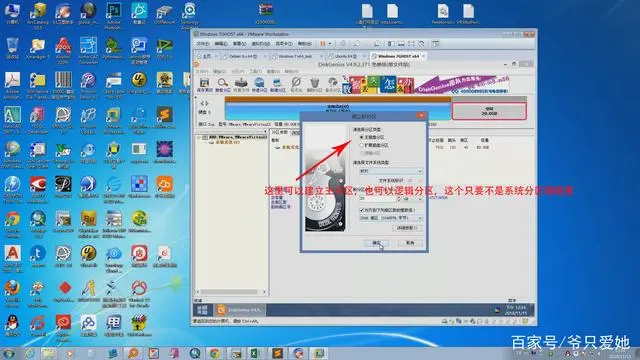This screenshot has height=360, width=640.
Task: Select the Adobe Acrobat desktop icon
Action: [x=13, y=85]
